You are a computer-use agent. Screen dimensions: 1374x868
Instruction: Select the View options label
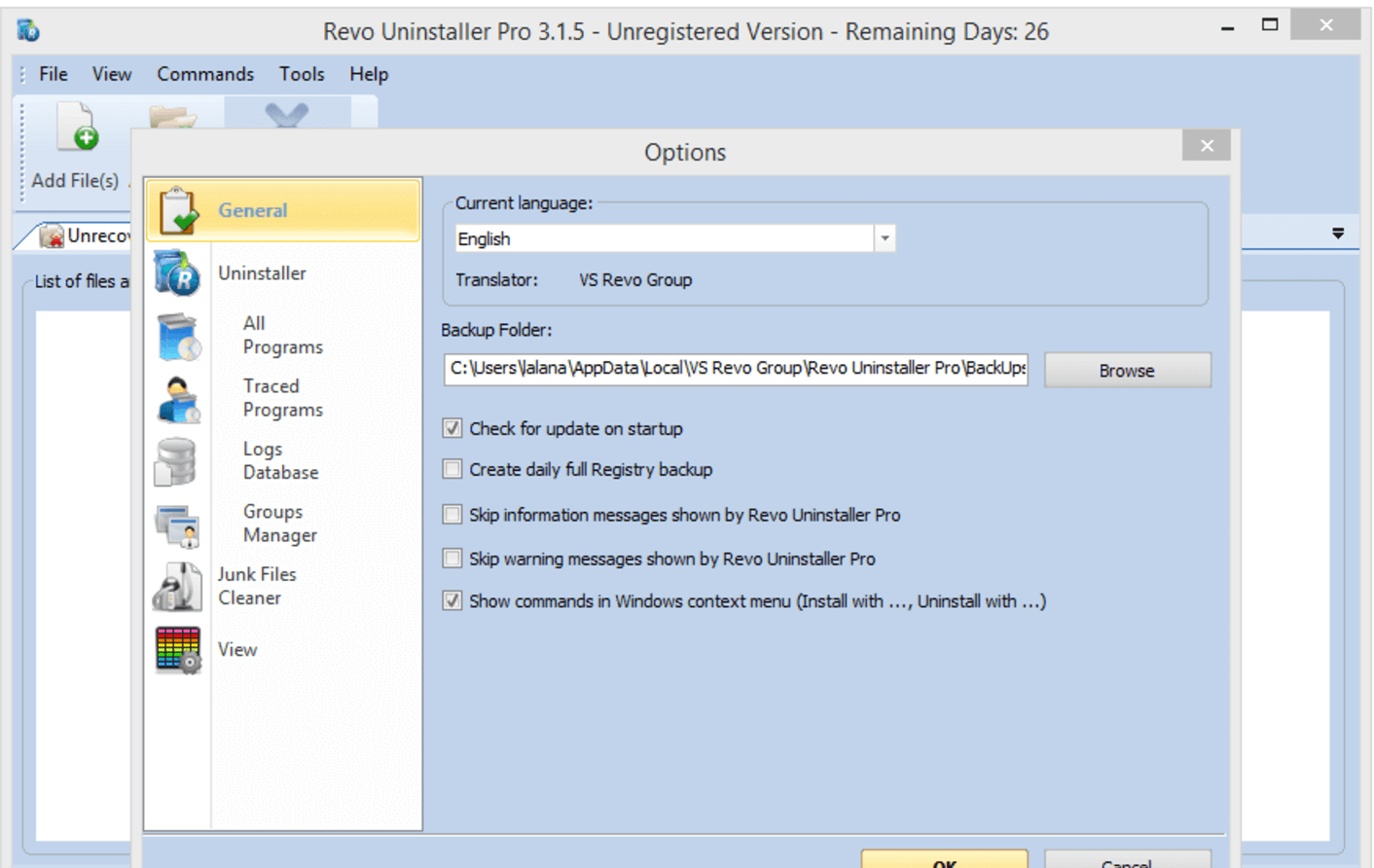[237, 650]
